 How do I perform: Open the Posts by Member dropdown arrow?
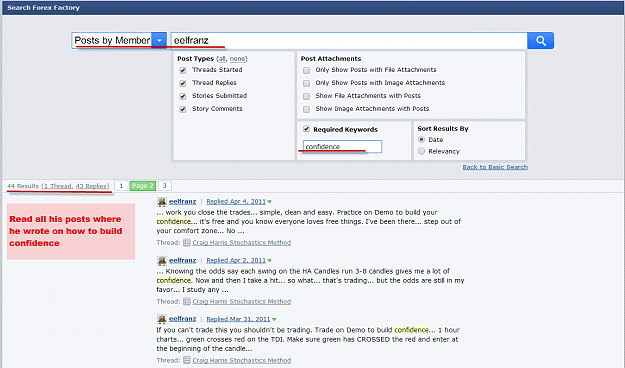pyautogui.click(x=159, y=40)
